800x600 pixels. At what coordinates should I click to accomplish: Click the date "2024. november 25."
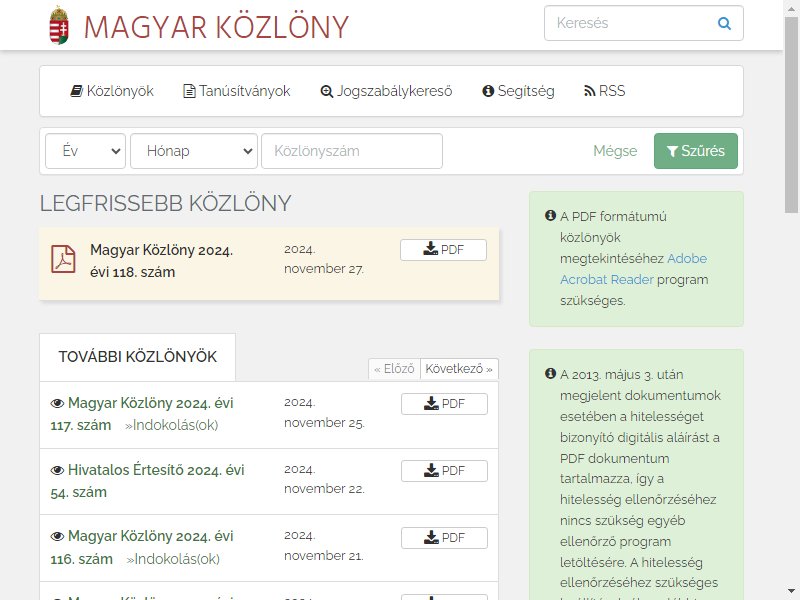[324, 413]
